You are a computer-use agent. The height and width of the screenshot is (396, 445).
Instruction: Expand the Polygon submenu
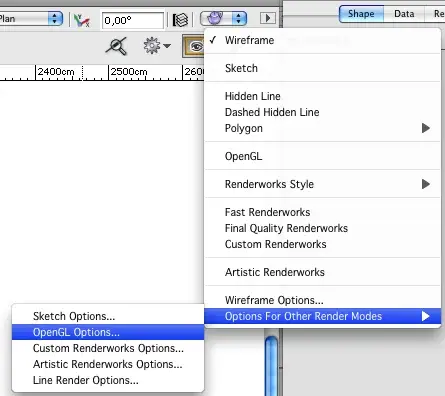322,128
